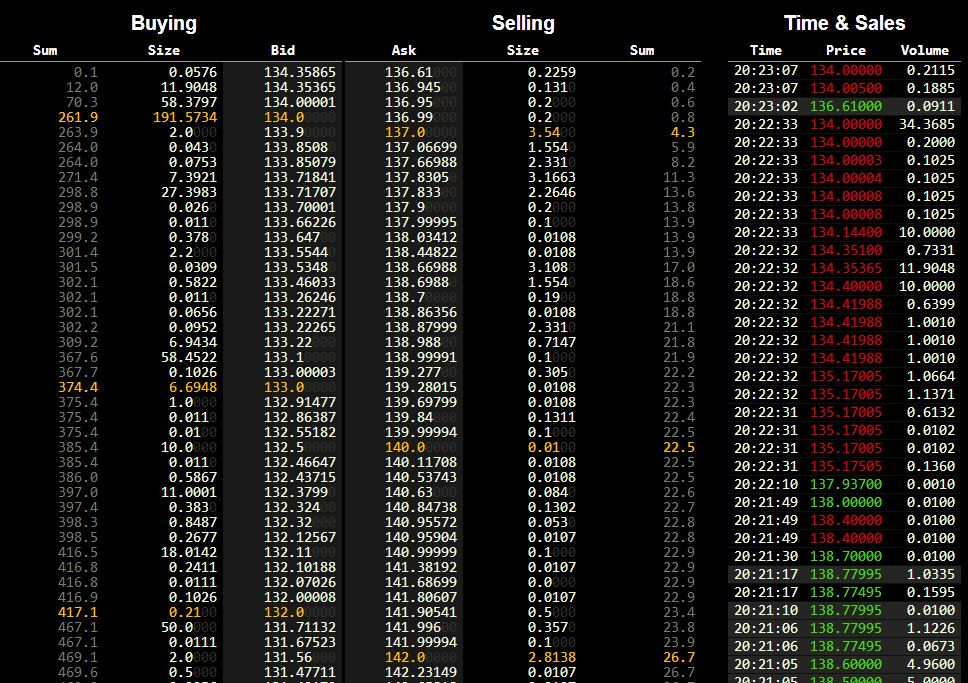Click trade price 135.17505
Screen dimensions: 968x683
click(x=846, y=466)
